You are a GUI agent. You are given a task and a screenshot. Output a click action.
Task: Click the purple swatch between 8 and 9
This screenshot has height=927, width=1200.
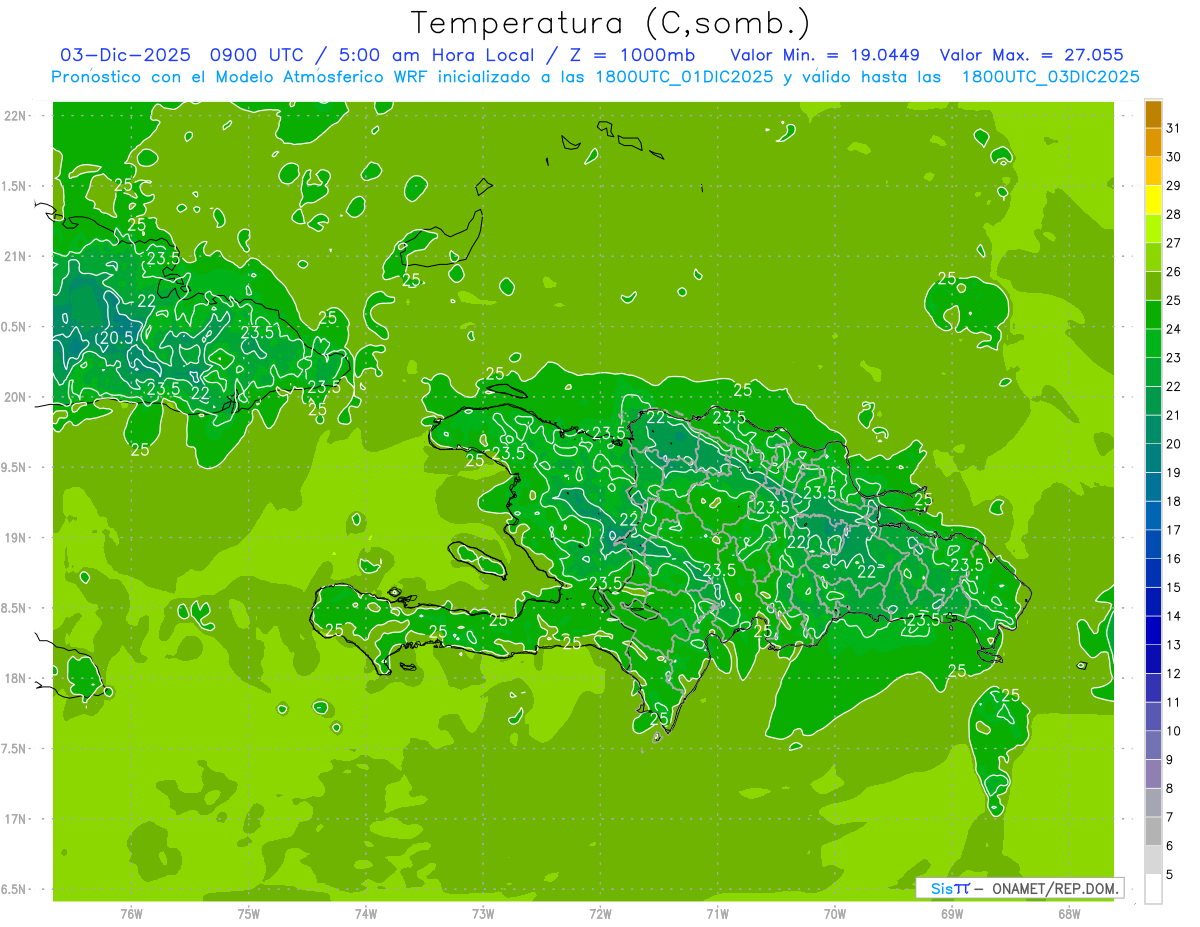coord(1153,774)
